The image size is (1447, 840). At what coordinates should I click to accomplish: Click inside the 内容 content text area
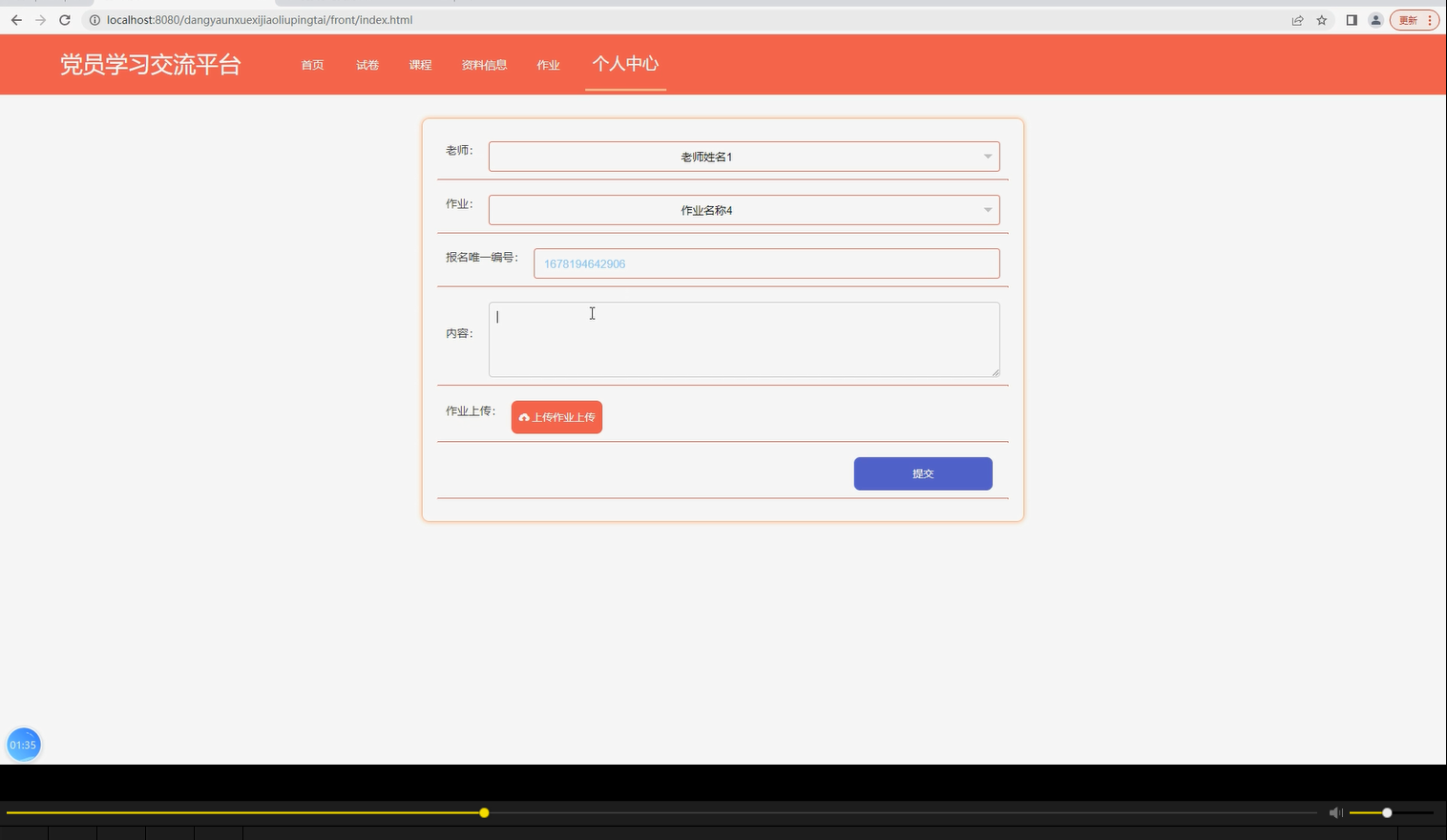tap(744, 339)
